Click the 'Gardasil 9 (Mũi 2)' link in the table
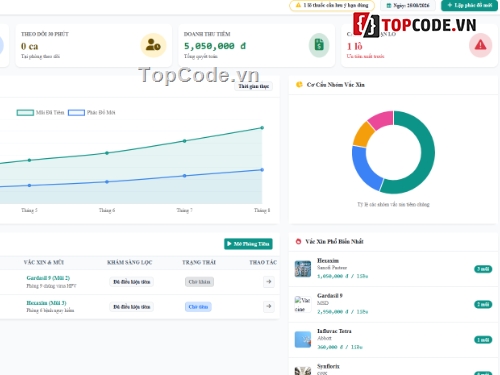 pos(48,278)
